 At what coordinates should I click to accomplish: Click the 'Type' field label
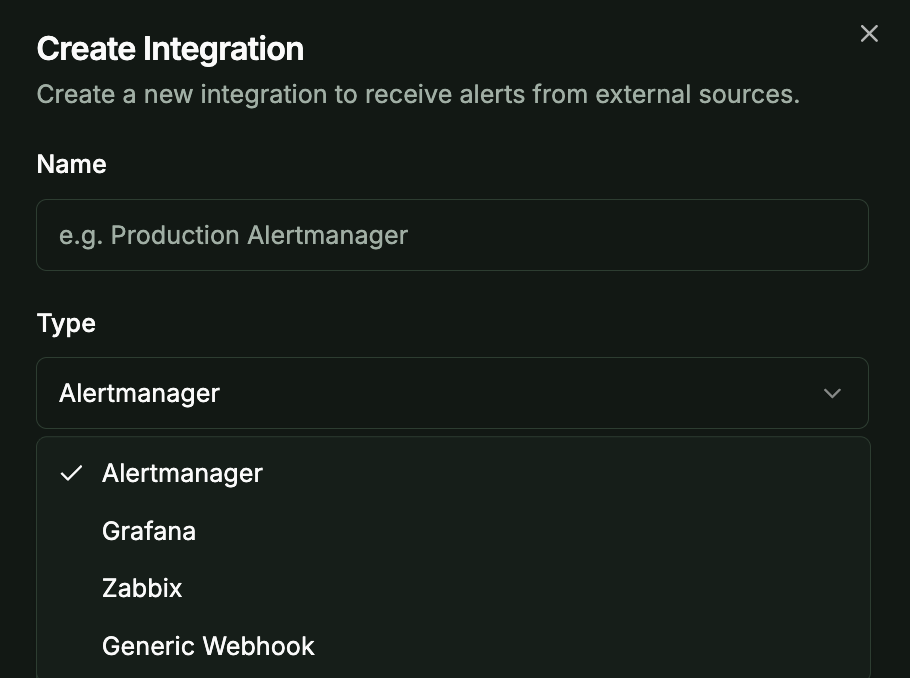(x=66, y=323)
